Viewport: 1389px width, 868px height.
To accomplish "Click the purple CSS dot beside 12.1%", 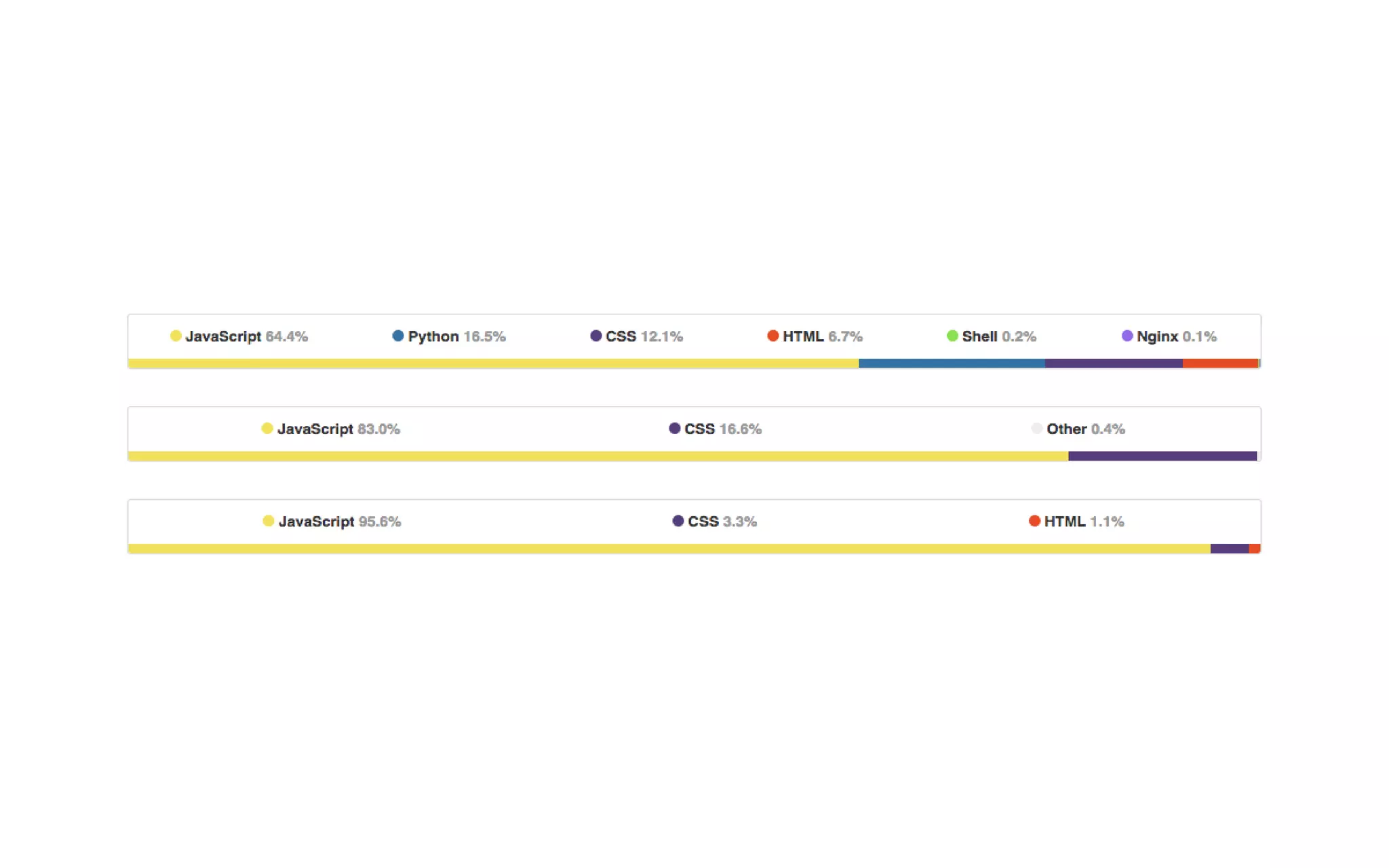I will tap(596, 336).
